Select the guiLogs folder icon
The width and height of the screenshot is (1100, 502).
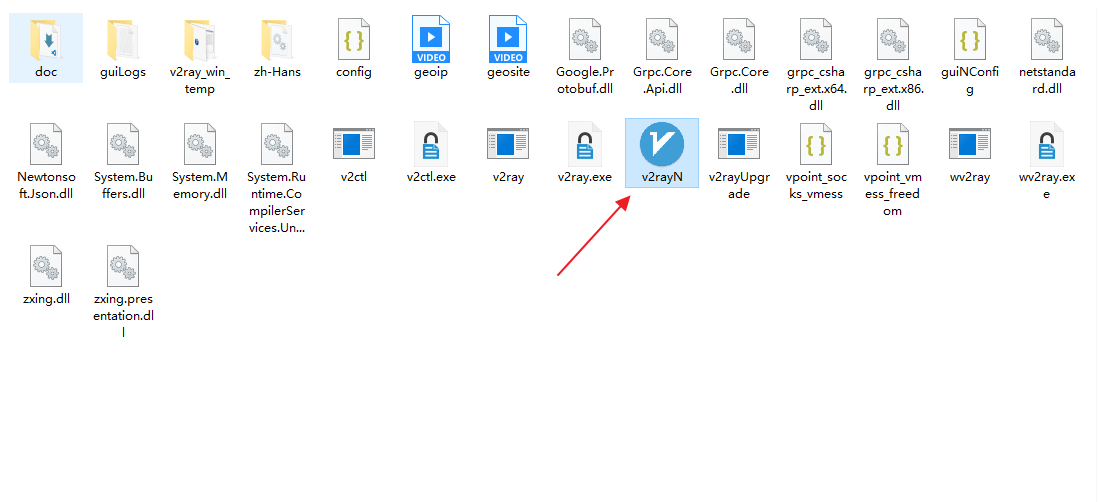point(123,40)
